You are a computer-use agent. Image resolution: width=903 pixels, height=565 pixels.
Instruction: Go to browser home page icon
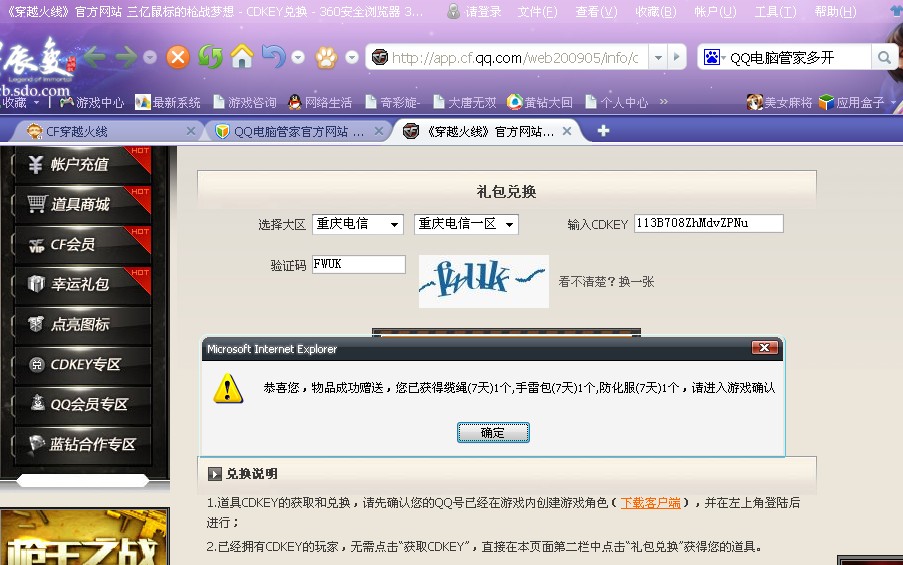(242, 56)
